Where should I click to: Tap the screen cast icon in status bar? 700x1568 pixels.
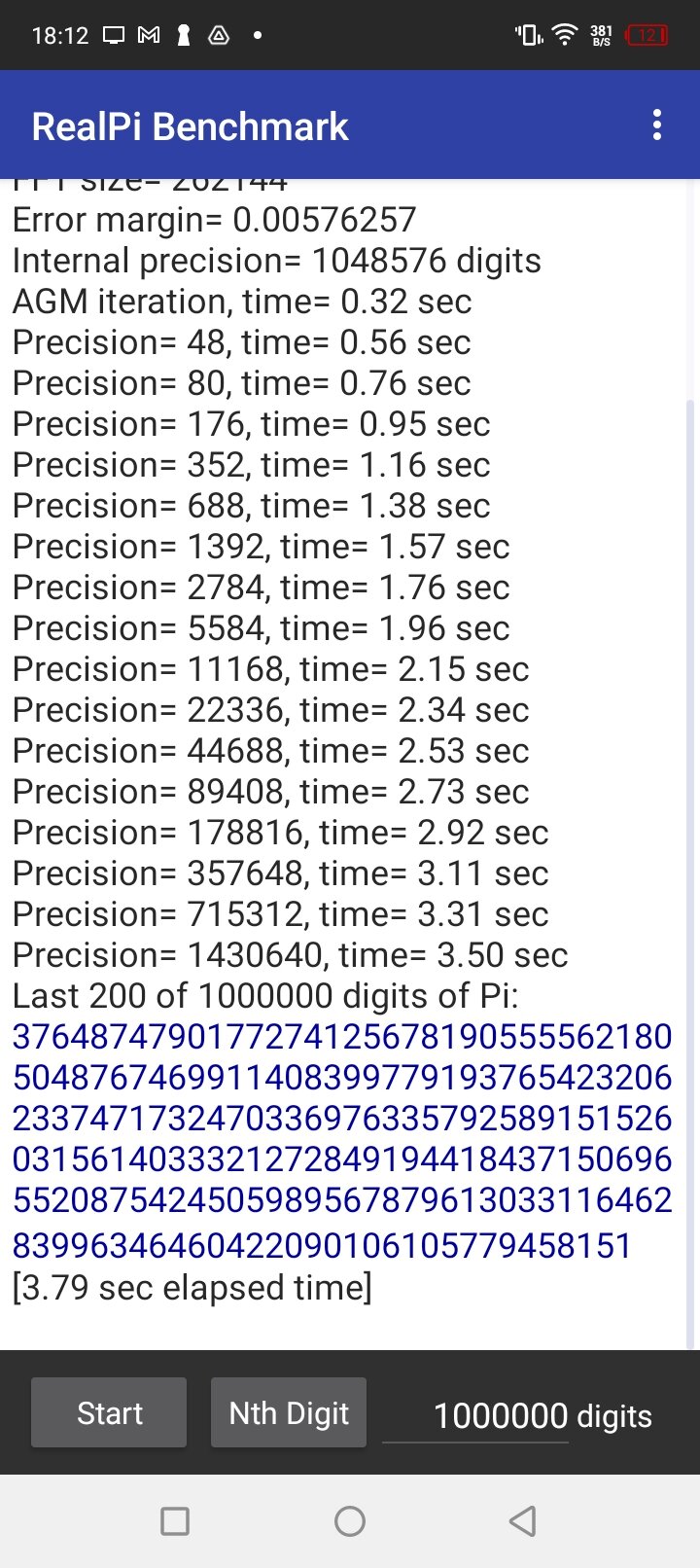pyautogui.click(x=114, y=35)
